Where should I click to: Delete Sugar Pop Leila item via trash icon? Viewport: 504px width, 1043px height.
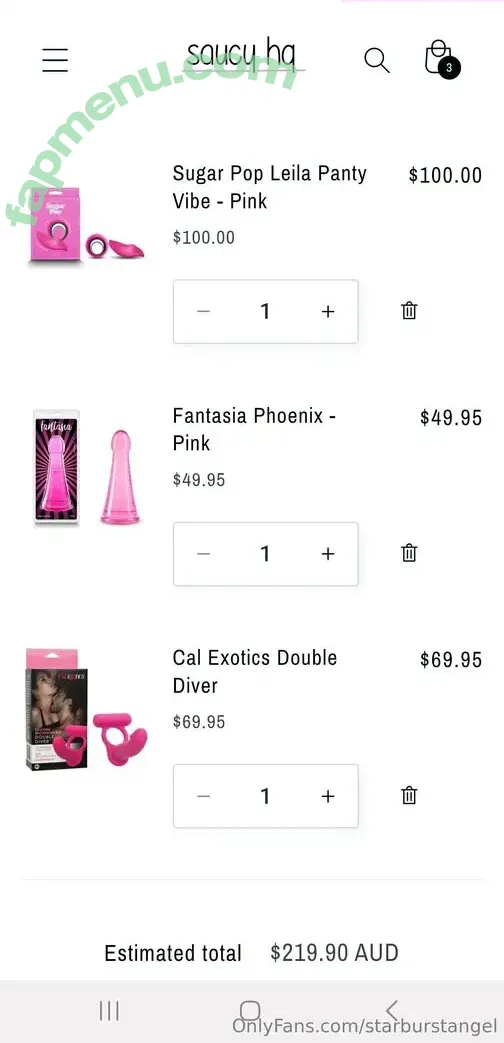(x=409, y=311)
